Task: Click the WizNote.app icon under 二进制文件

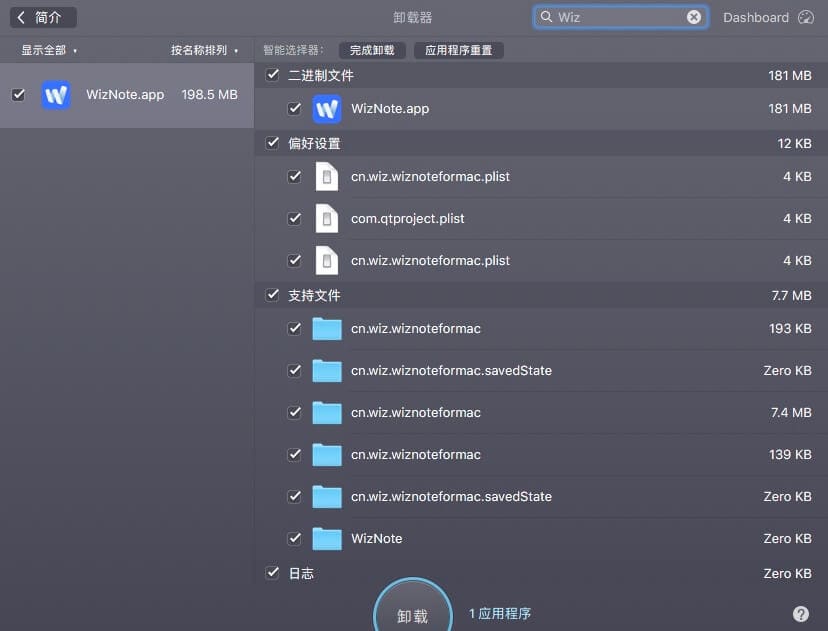Action: coord(327,109)
